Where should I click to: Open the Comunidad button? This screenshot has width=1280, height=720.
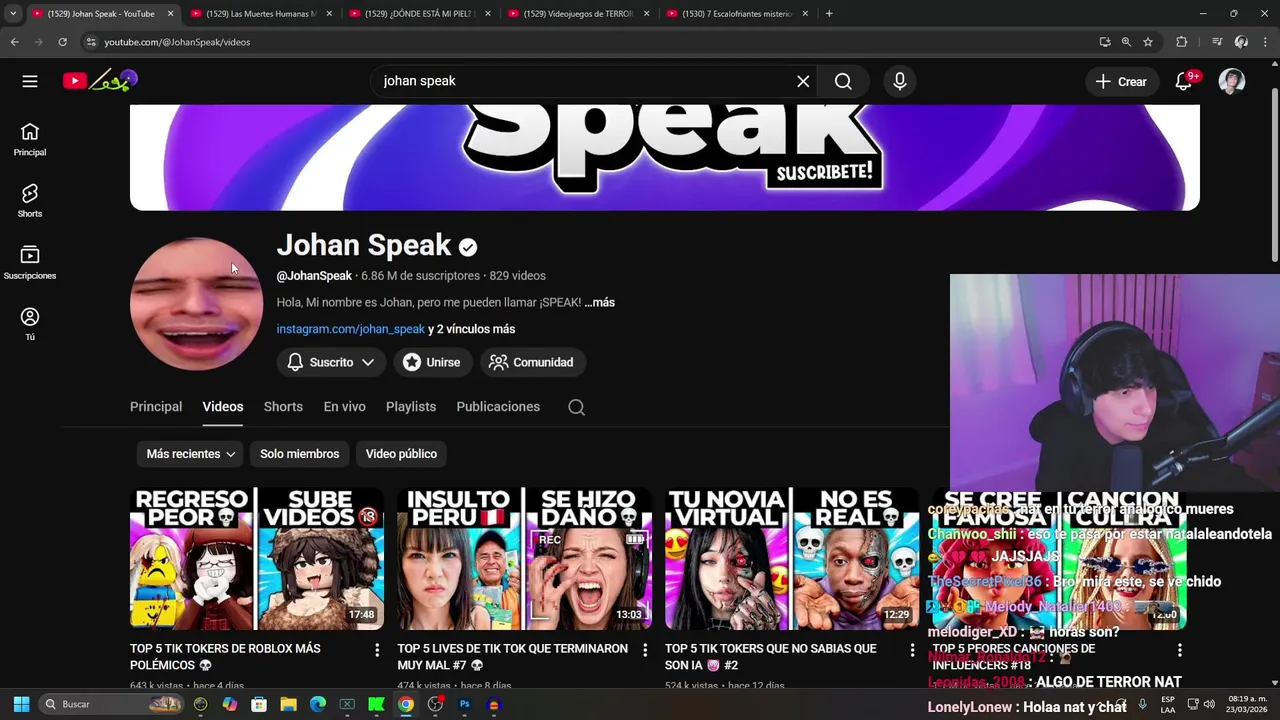(x=532, y=362)
